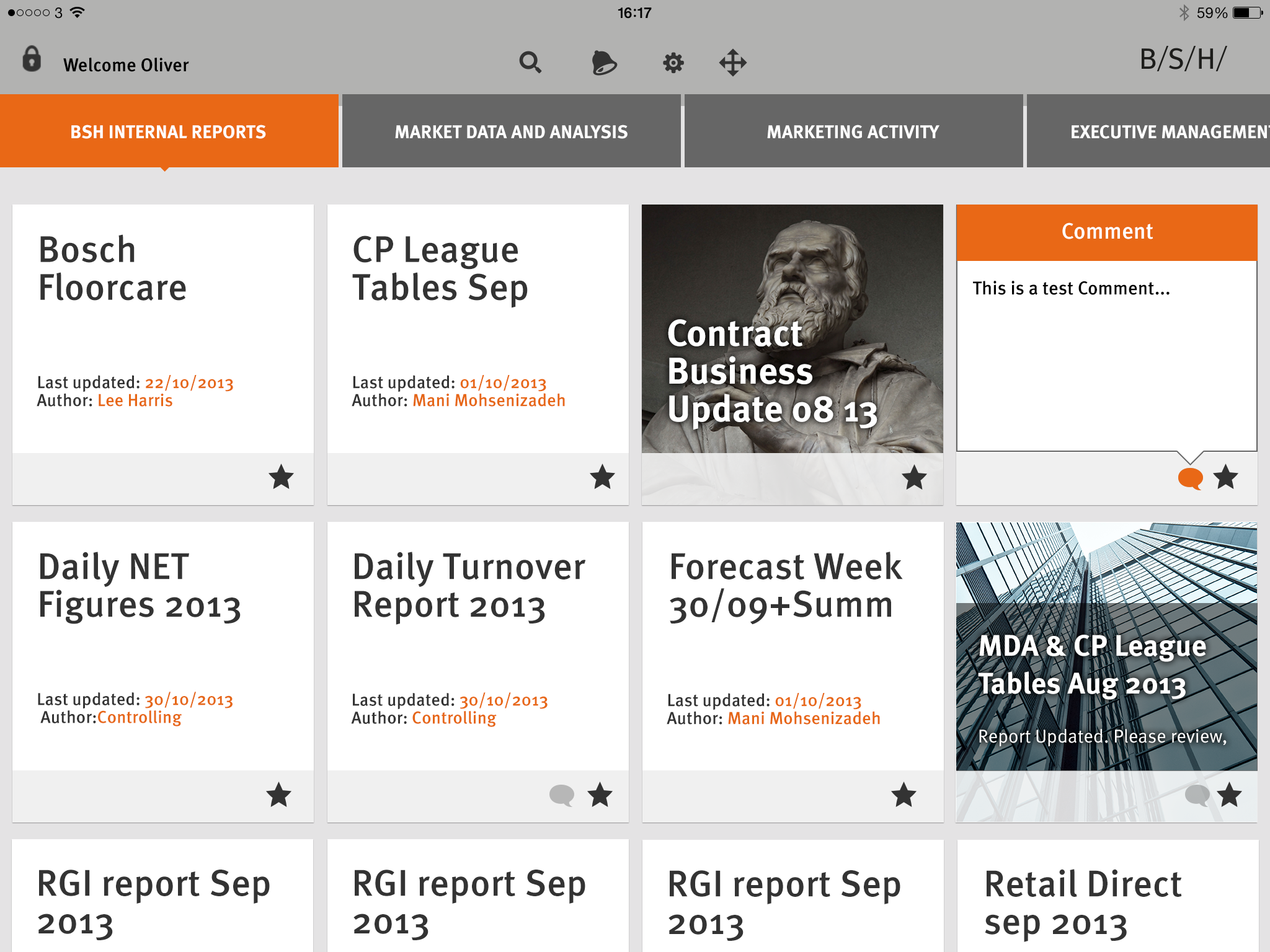Viewport: 1270px width, 952px height.
Task: Switch to Market Data and Analysis tab
Action: coord(511,131)
